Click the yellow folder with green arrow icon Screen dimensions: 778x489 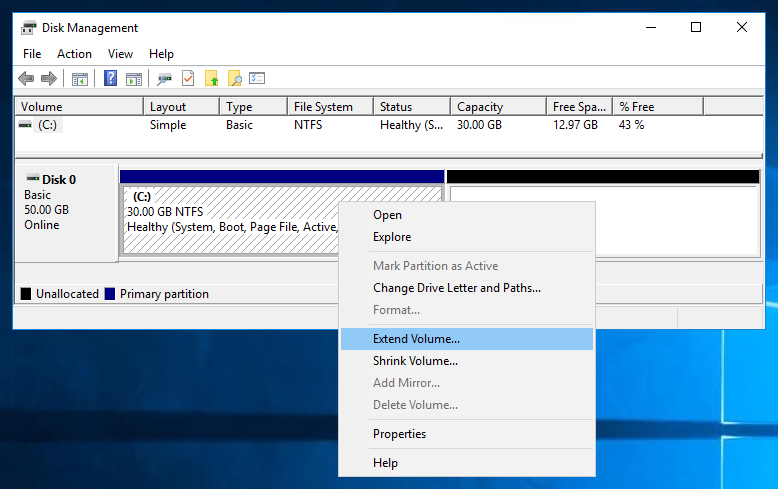pos(211,78)
